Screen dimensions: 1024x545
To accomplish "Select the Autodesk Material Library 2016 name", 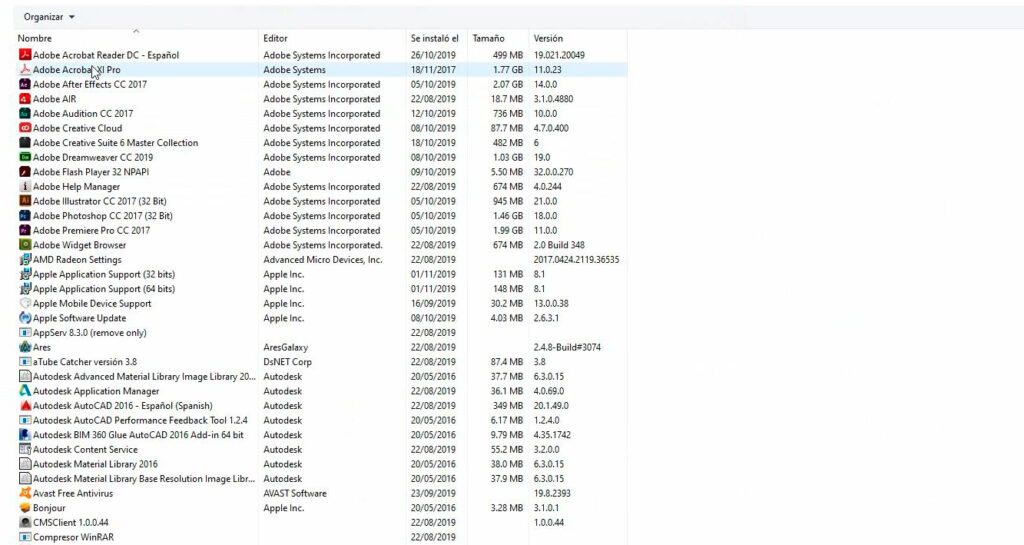I will point(95,464).
